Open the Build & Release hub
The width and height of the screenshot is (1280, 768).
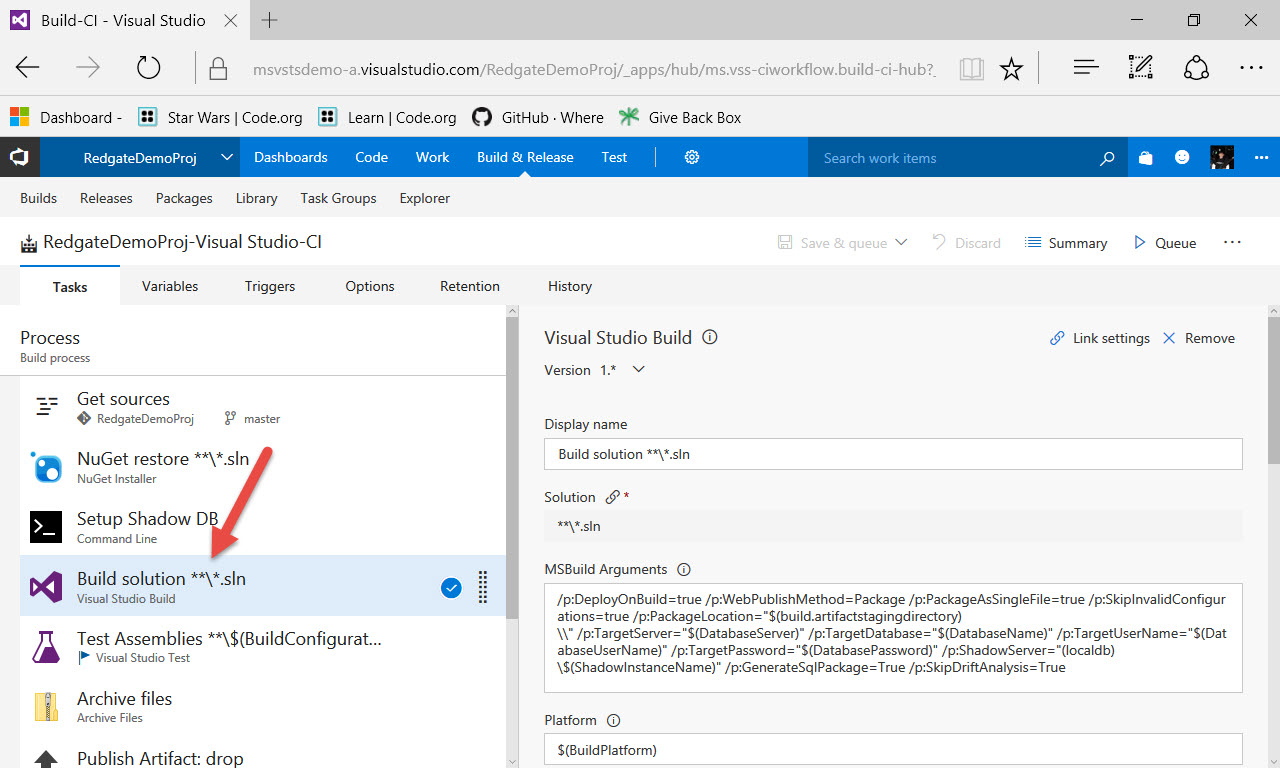click(525, 157)
